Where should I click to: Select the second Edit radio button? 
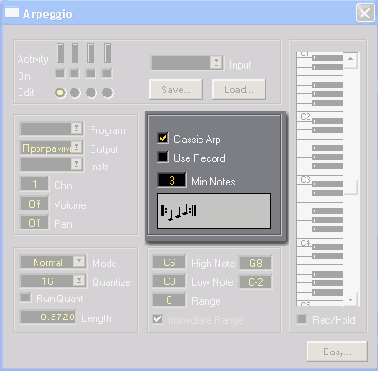pyautogui.click(x=75, y=93)
